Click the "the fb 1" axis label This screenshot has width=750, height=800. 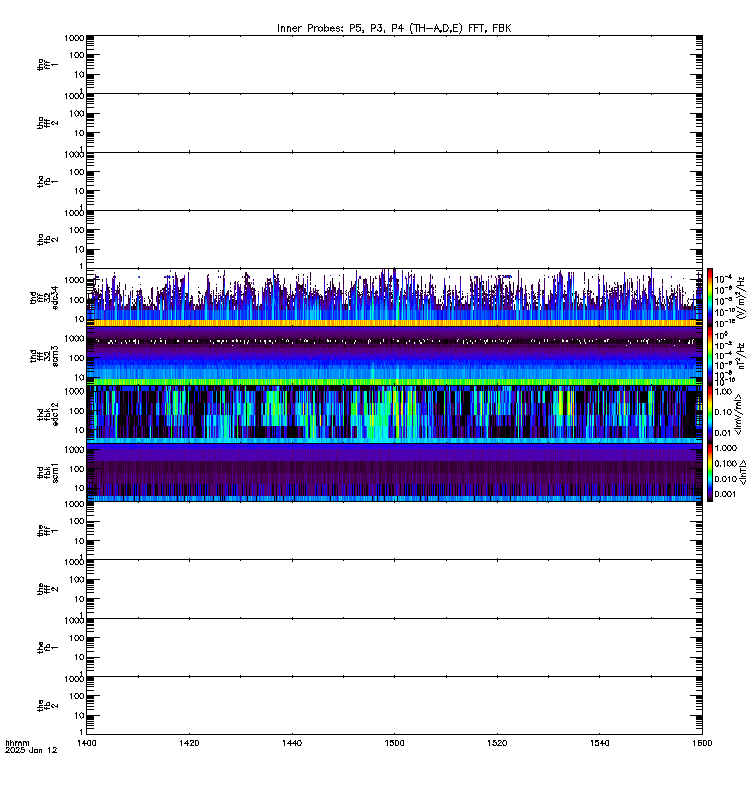47,647
